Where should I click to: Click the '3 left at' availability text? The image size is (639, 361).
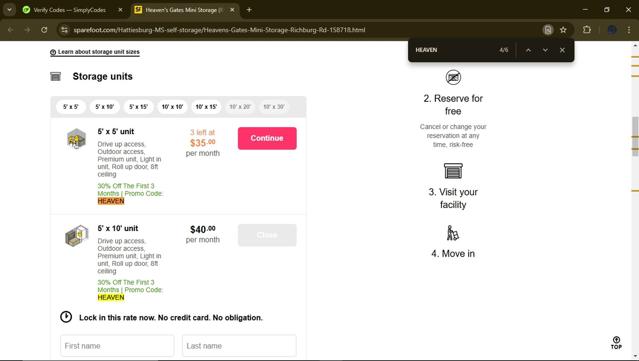coord(203,132)
